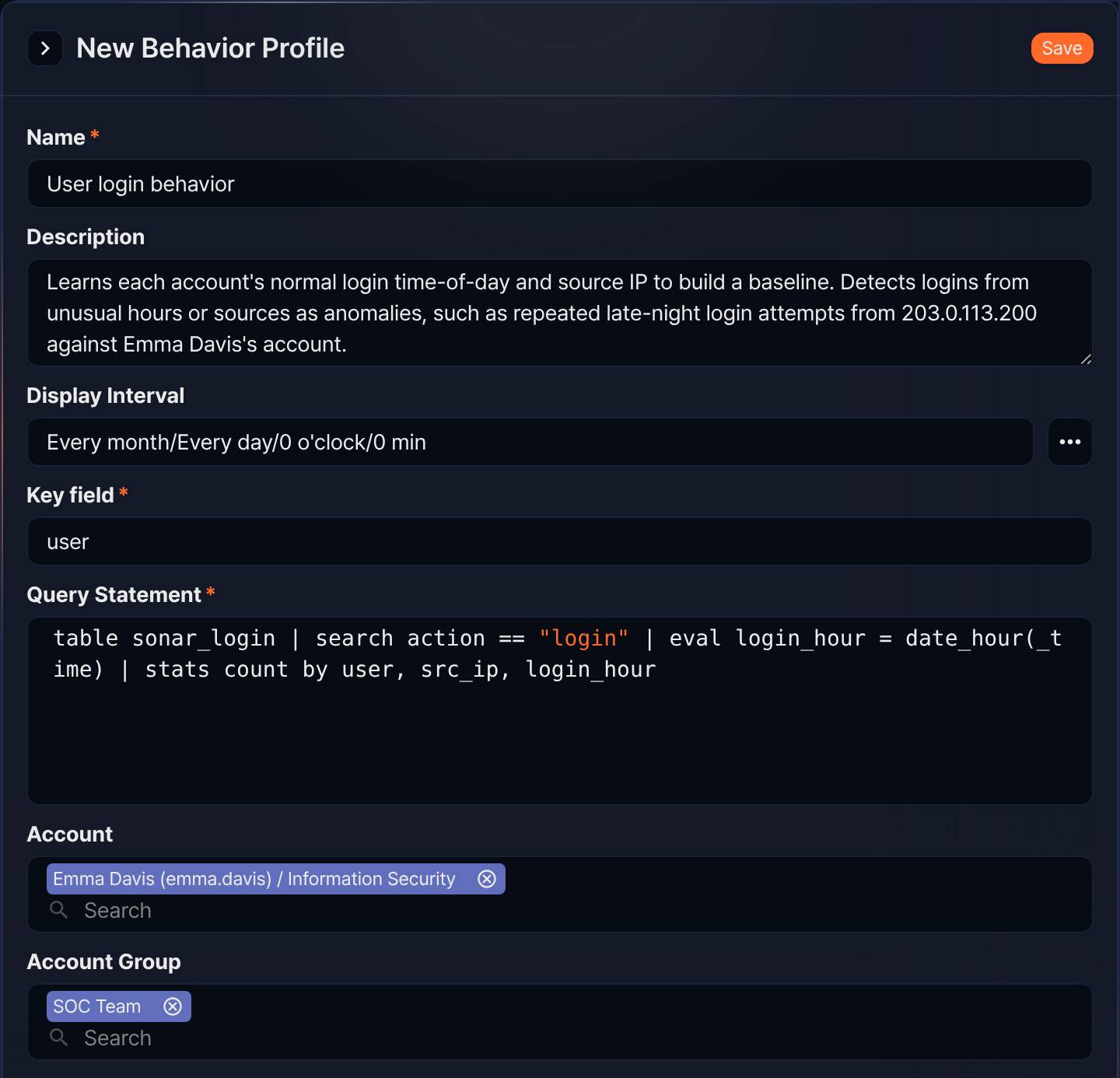The height and width of the screenshot is (1078, 1120).
Task: Save the new behavior profile
Action: (1062, 48)
